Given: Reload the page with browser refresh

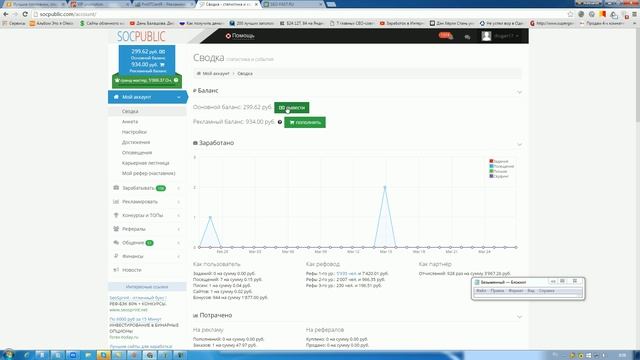Looking at the screenshot, I should coord(25,14).
